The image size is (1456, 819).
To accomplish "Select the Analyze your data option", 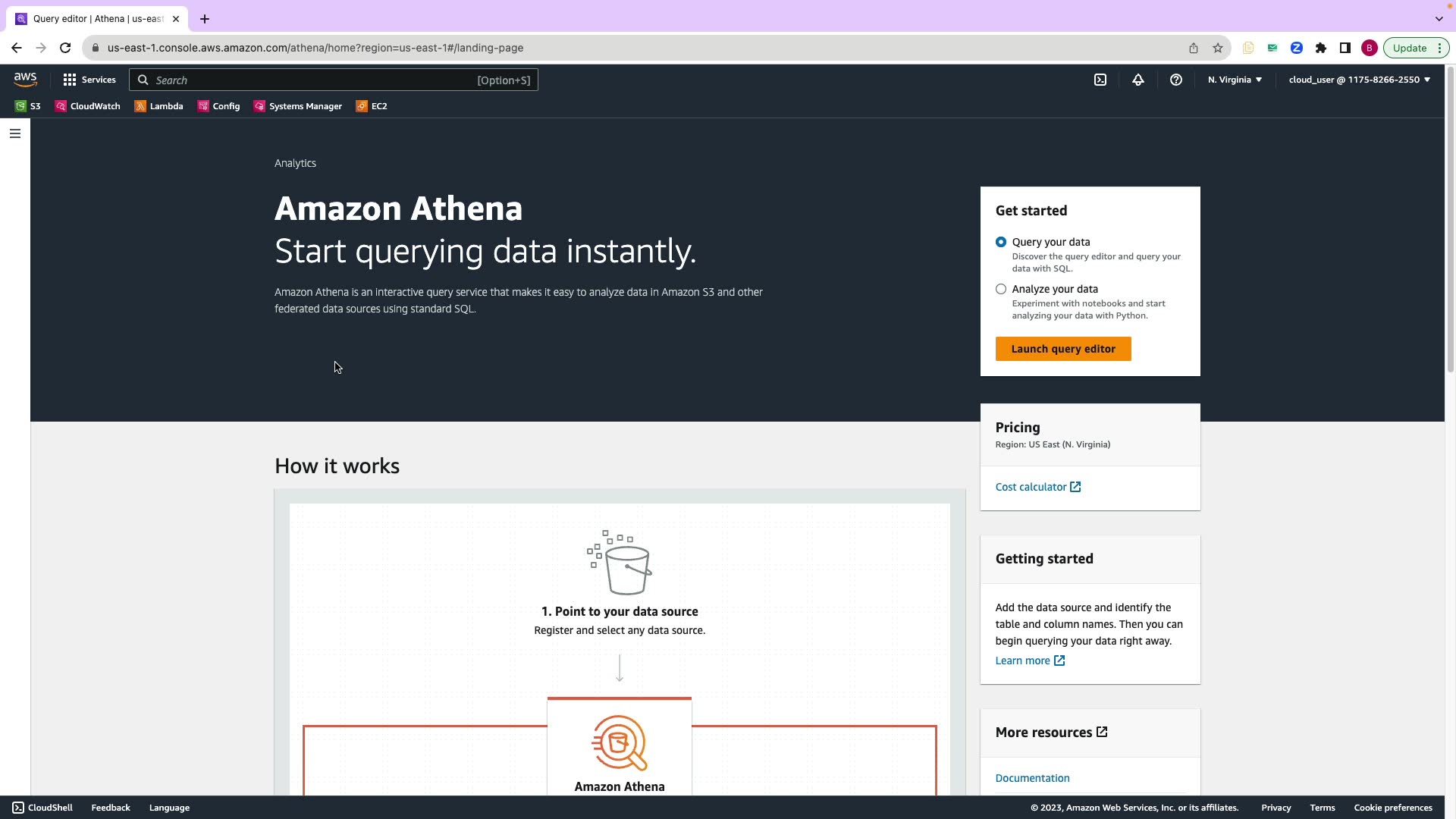I will 1001,289.
